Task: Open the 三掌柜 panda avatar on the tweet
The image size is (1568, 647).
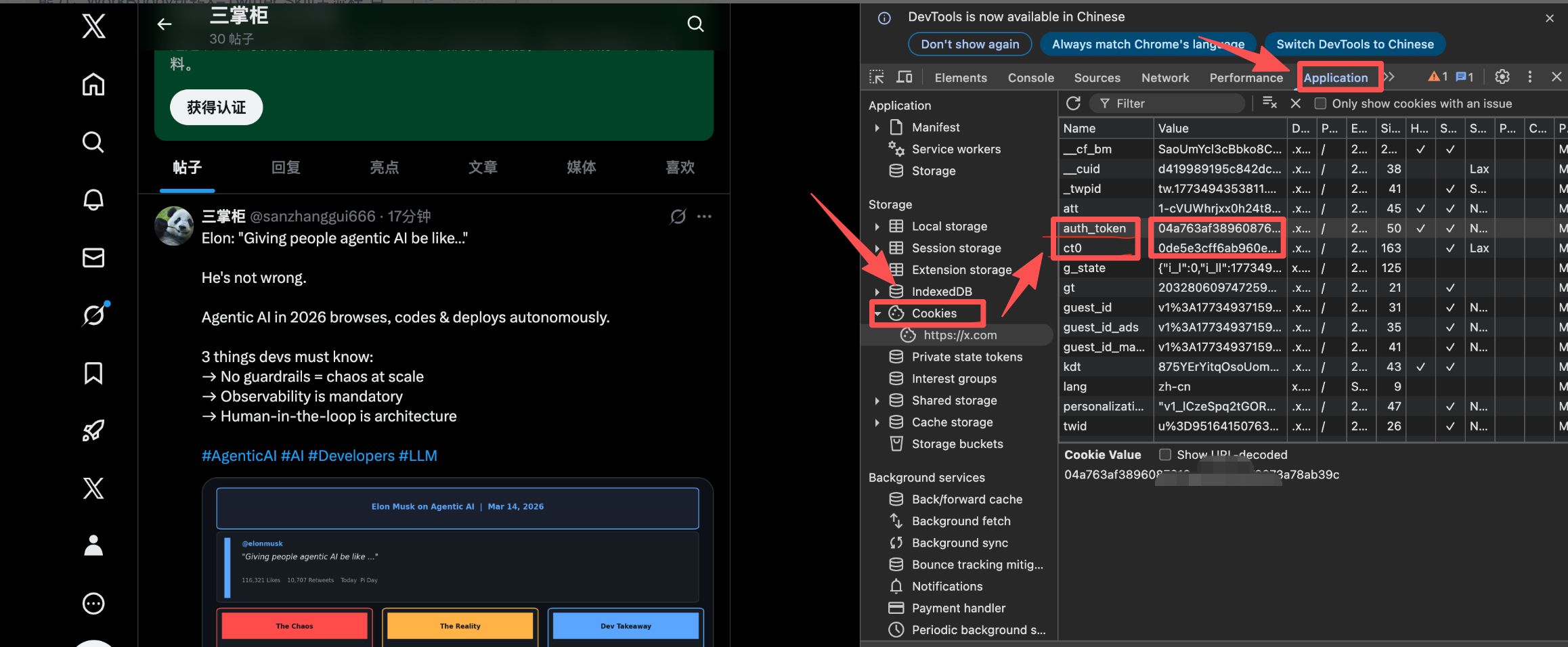Action: 174,226
